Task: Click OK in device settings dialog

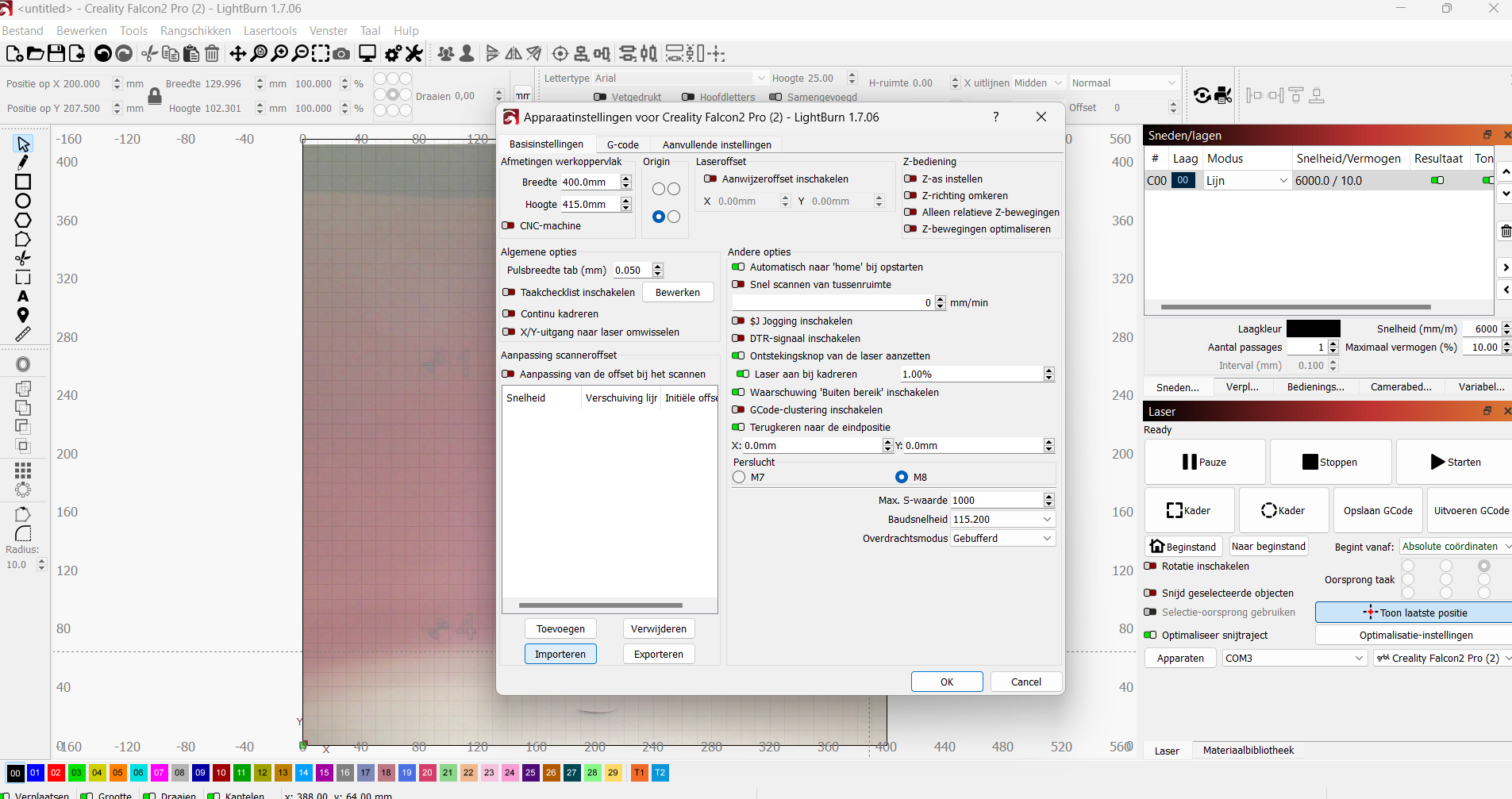Action: click(x=947, y=682)
